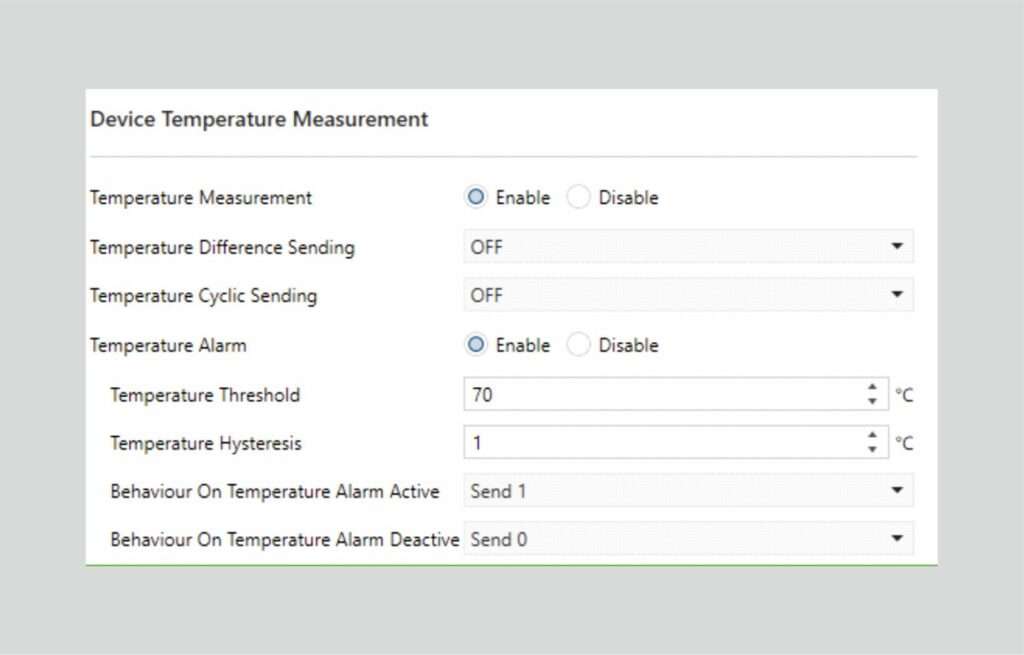Open Behaviour On Temperature Alarm Active dropdown
This screenshot has width=1024, height=655.
point(688,491)
